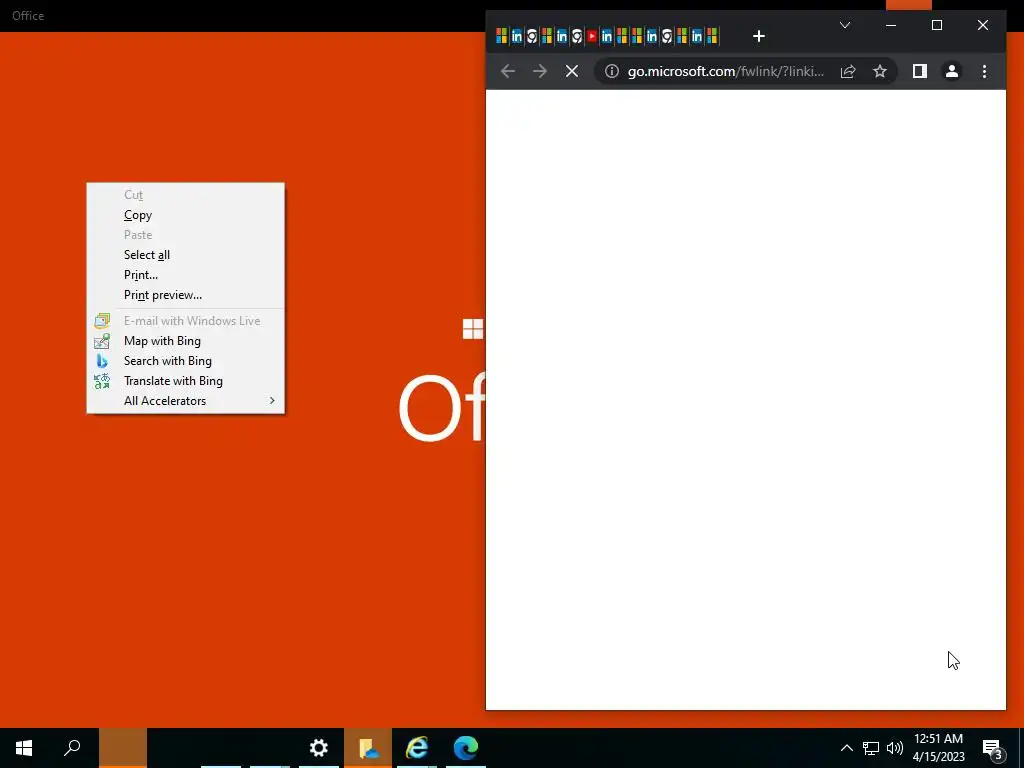Viewport: 1024px width, 768px height.
Task: Share this page icon
Action: pos(848,71)
